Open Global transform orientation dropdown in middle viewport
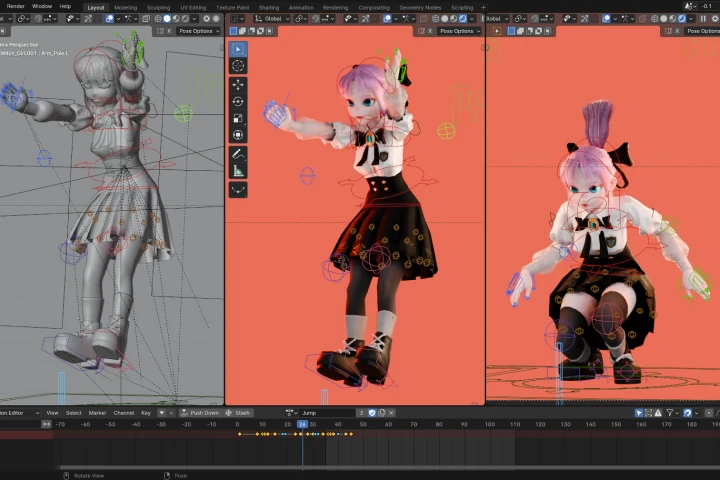The height and width of the screenshot is (480, 720). (272, 19)
